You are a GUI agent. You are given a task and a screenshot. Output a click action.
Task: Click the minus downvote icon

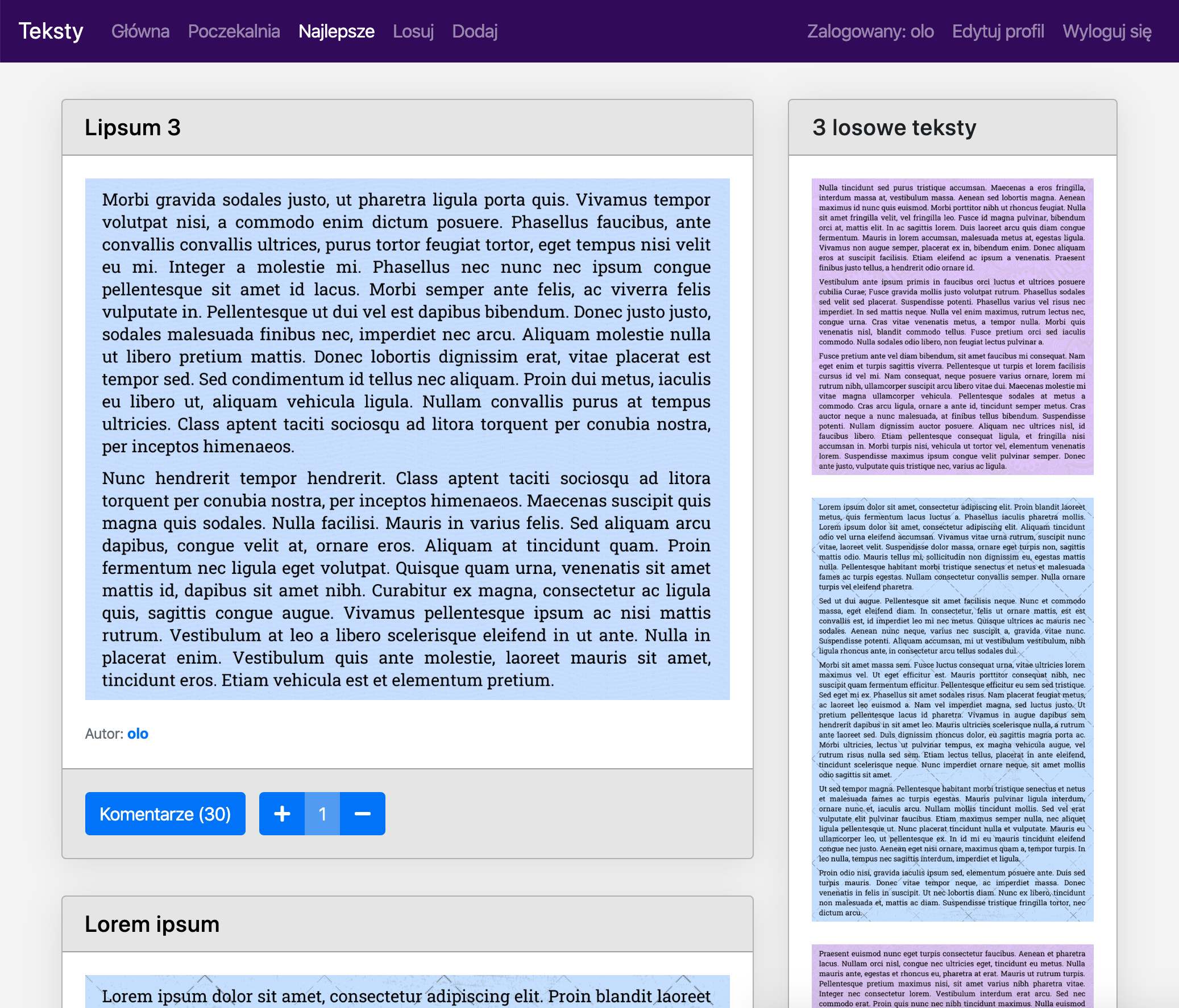[x=363, y=814]
